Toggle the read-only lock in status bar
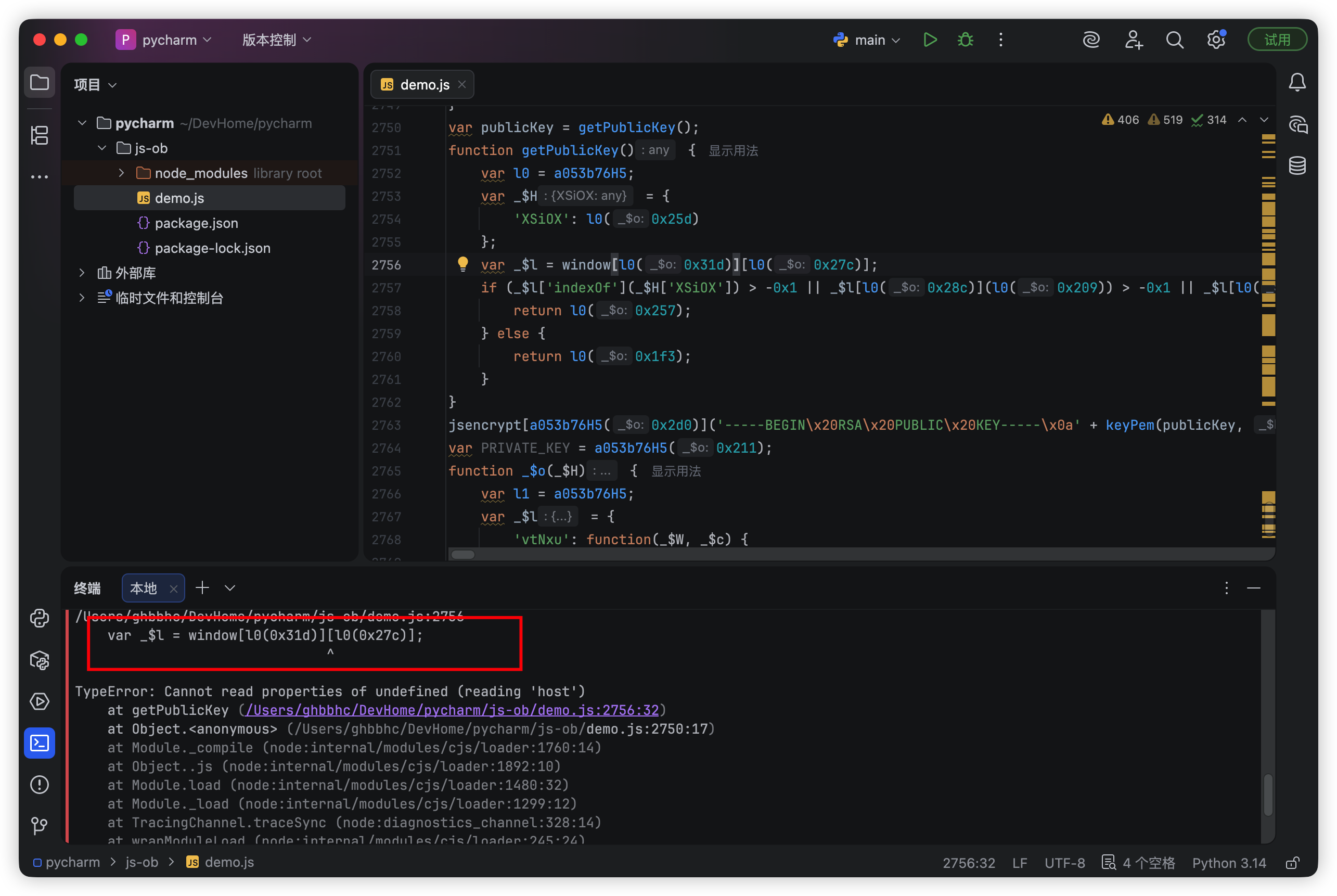Viewport: 1337px width, 896px height. click(1292, 862)
